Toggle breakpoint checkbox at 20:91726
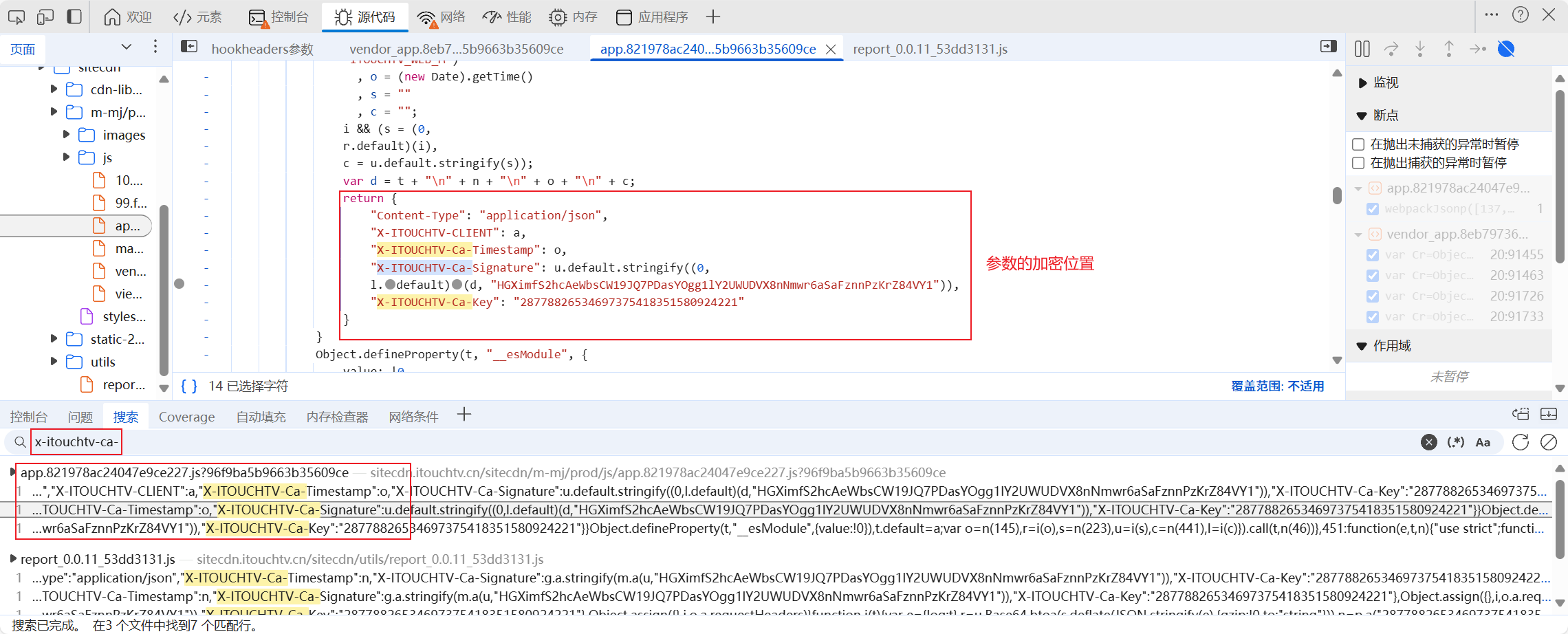 pos(1373,296)
